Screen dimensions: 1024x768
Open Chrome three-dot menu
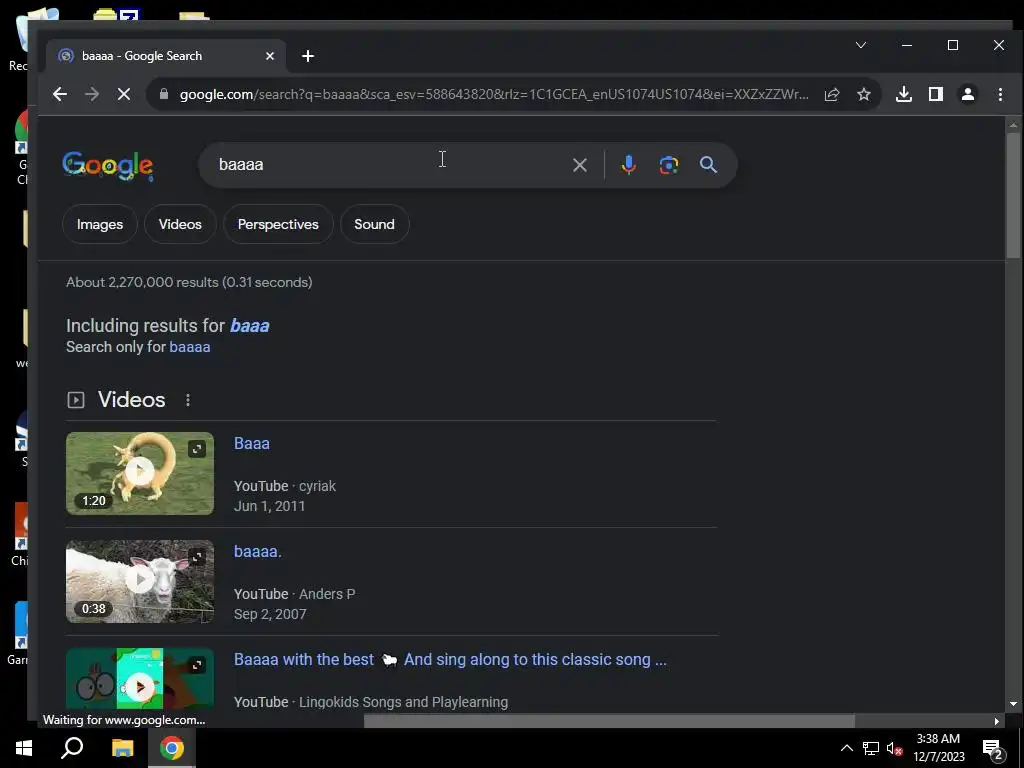click(x=1000, y=95)
